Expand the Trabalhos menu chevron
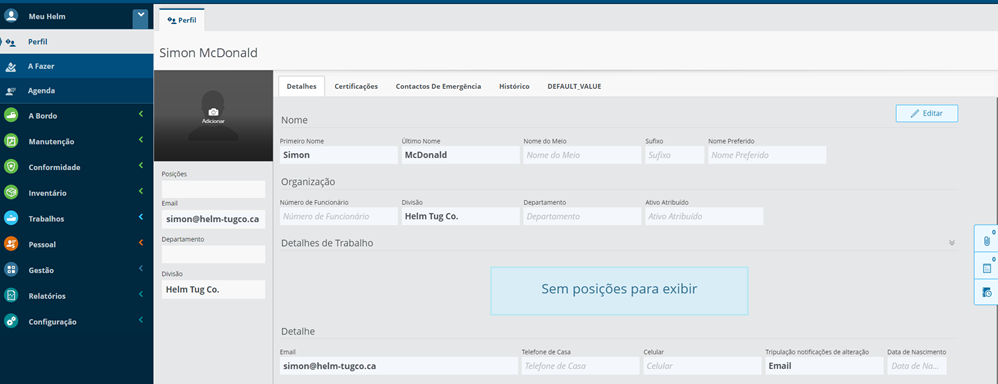This screenshot has height=384, width=998. tap(141, 218)
